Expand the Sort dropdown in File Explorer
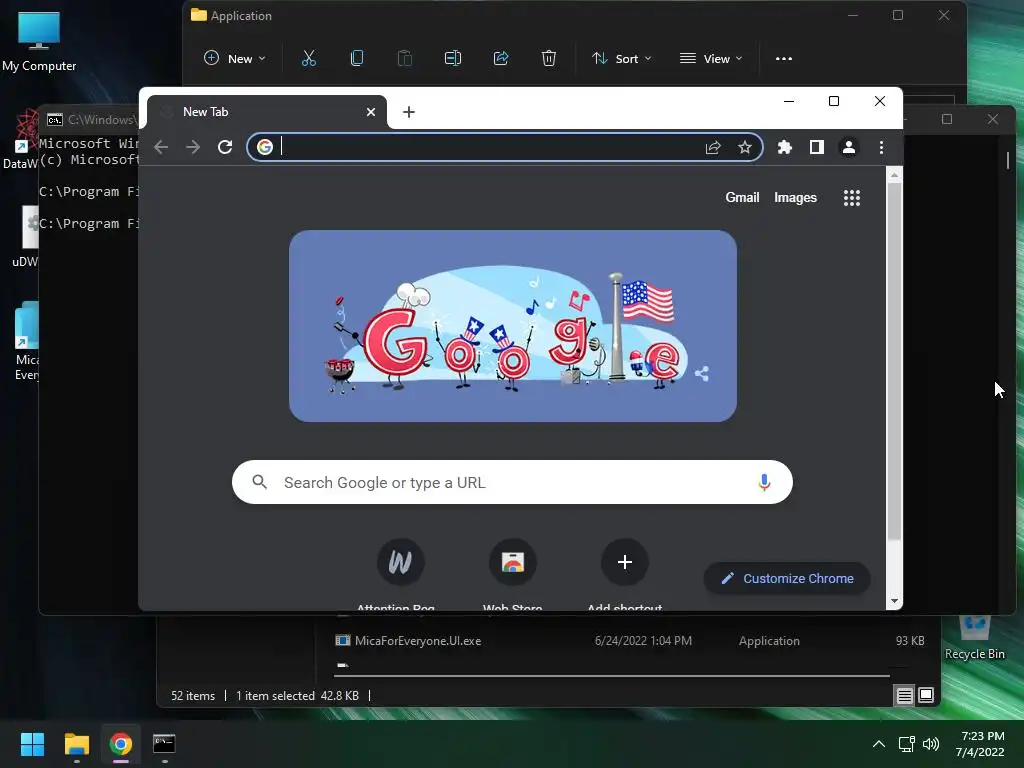The height and width of the screenshot is (768, 1024). tap(622, 59)
